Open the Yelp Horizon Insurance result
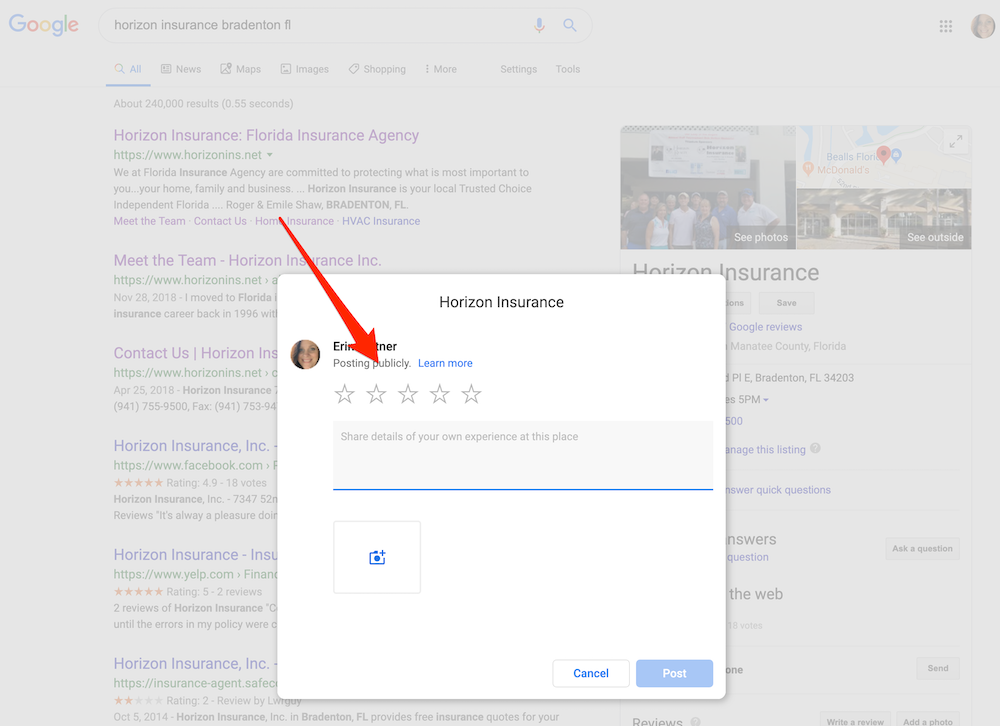This screenshot has height=726, width=1000. point(195,554)
